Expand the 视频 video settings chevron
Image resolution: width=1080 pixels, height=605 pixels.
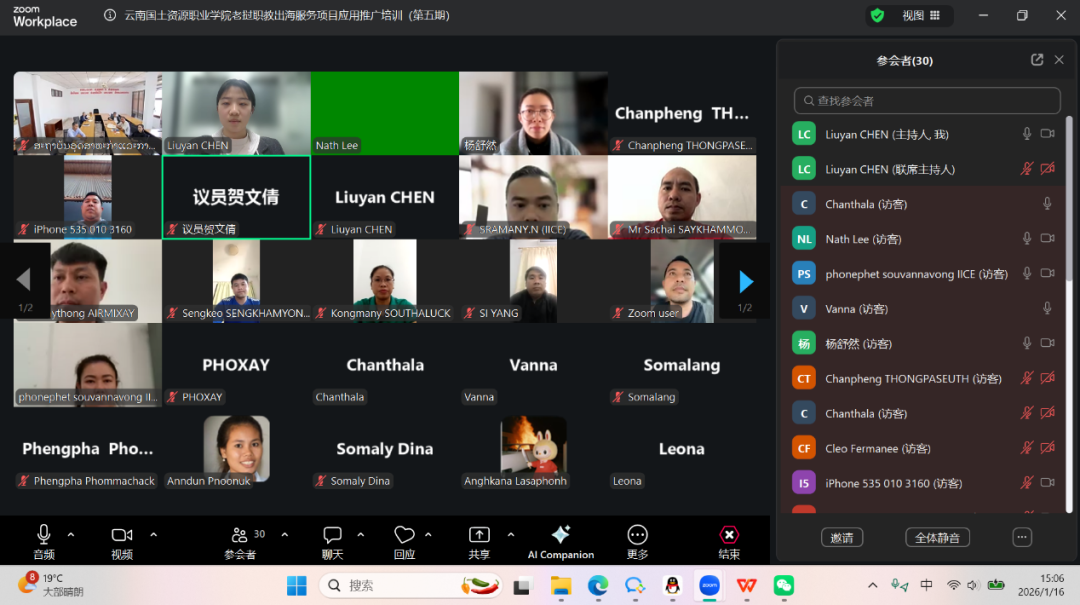pos(153,535)
